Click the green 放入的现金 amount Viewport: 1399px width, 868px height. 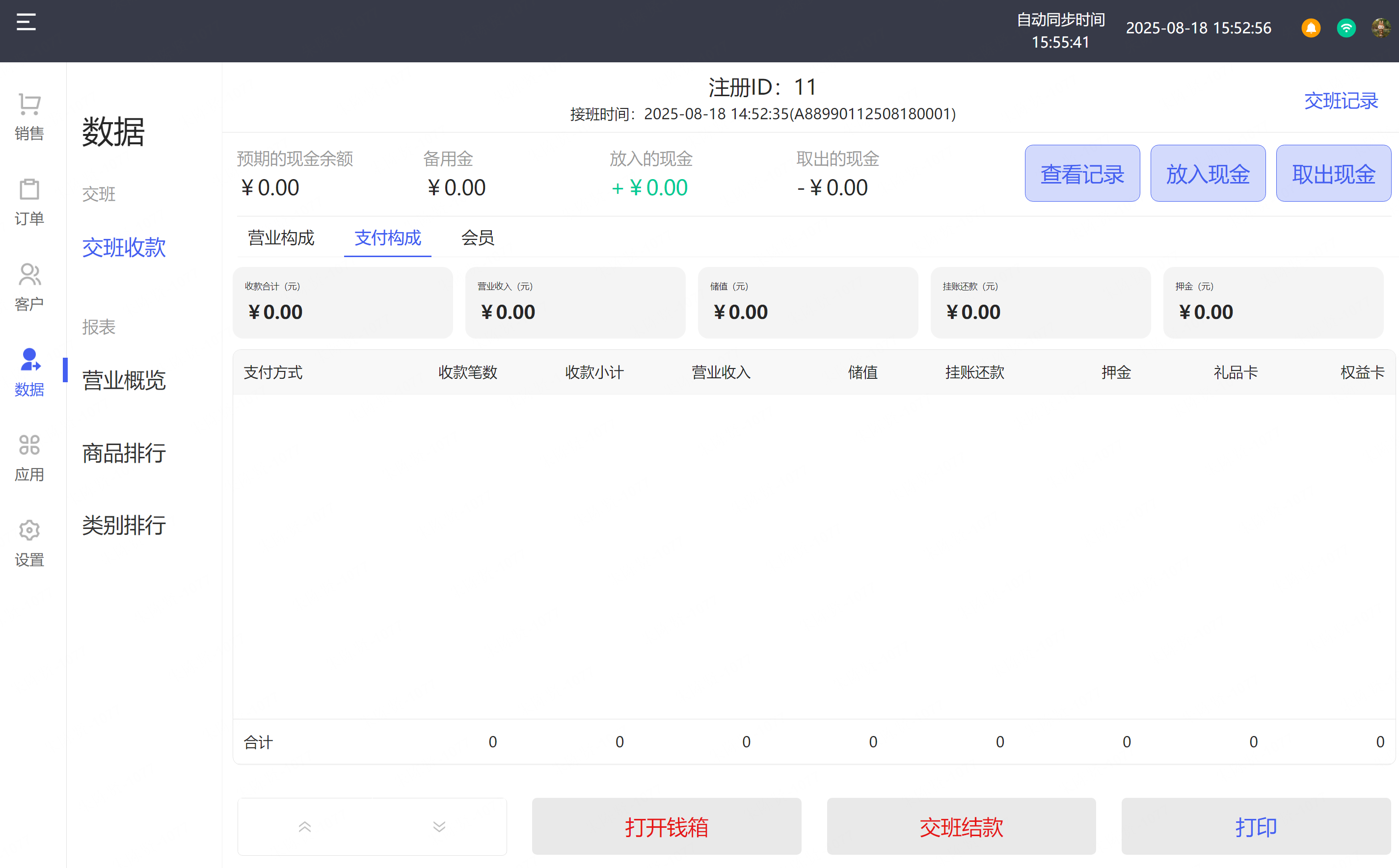click(649, 188)
